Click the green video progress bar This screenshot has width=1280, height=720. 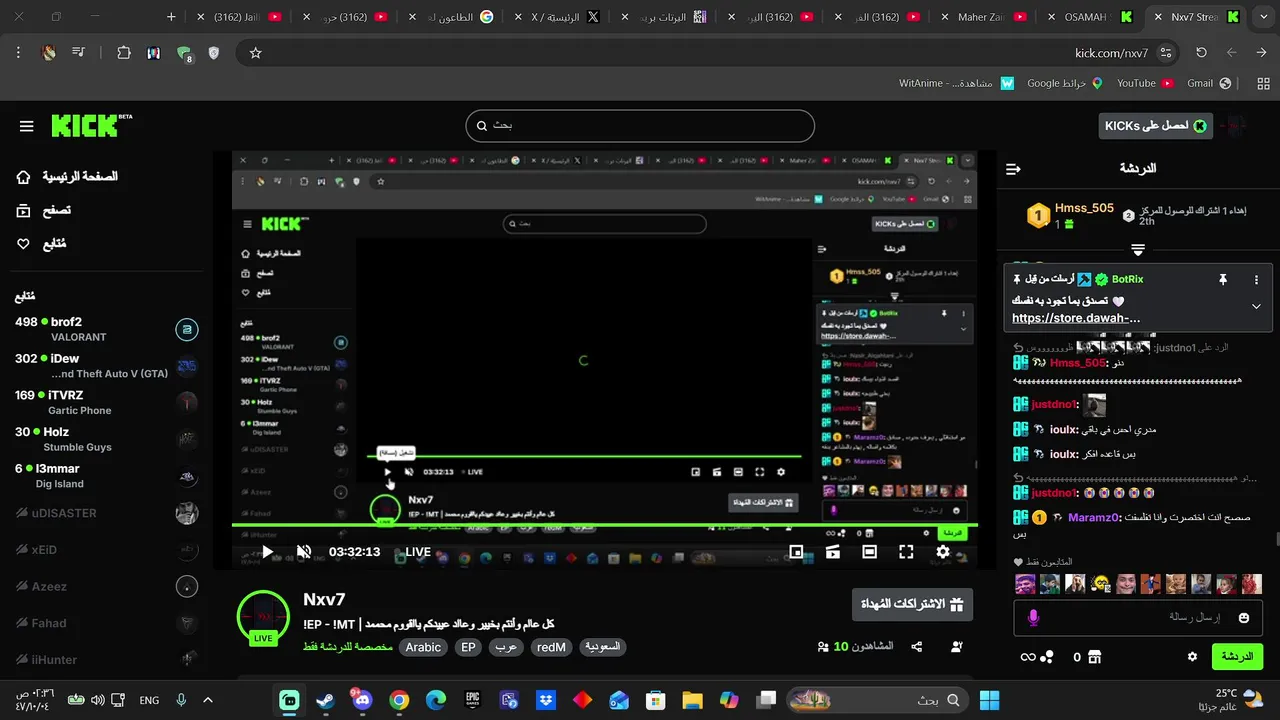tap(604, 525)
